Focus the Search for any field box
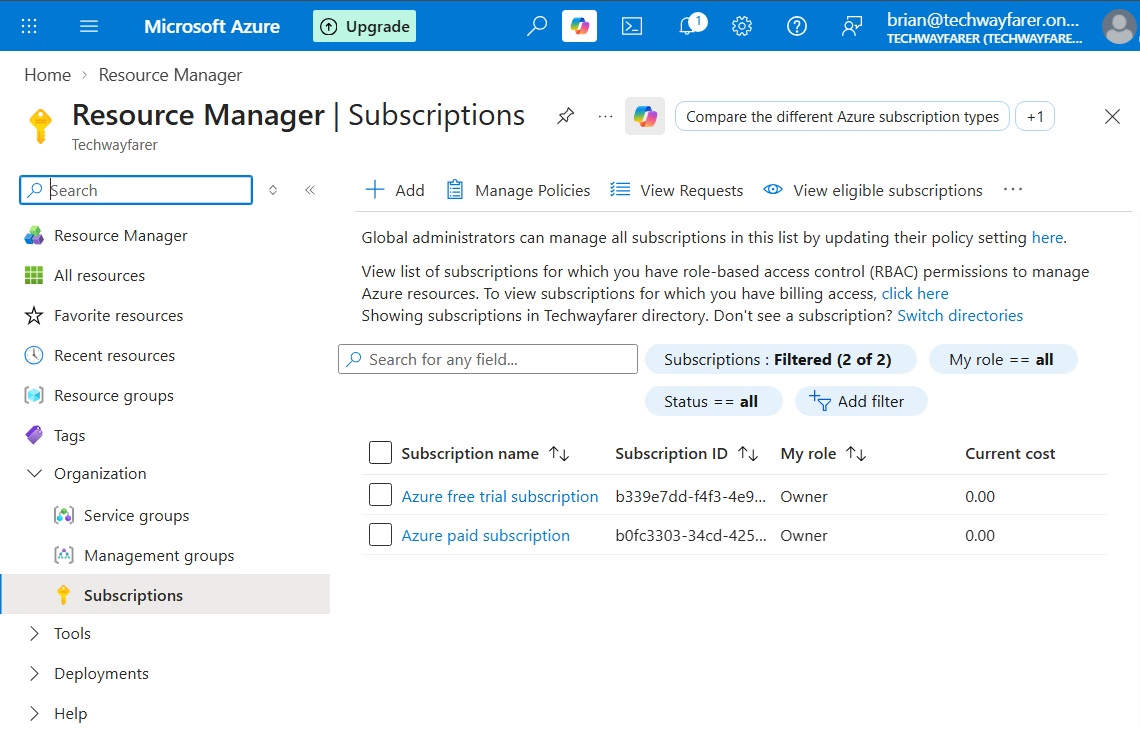 pos(488,359)
